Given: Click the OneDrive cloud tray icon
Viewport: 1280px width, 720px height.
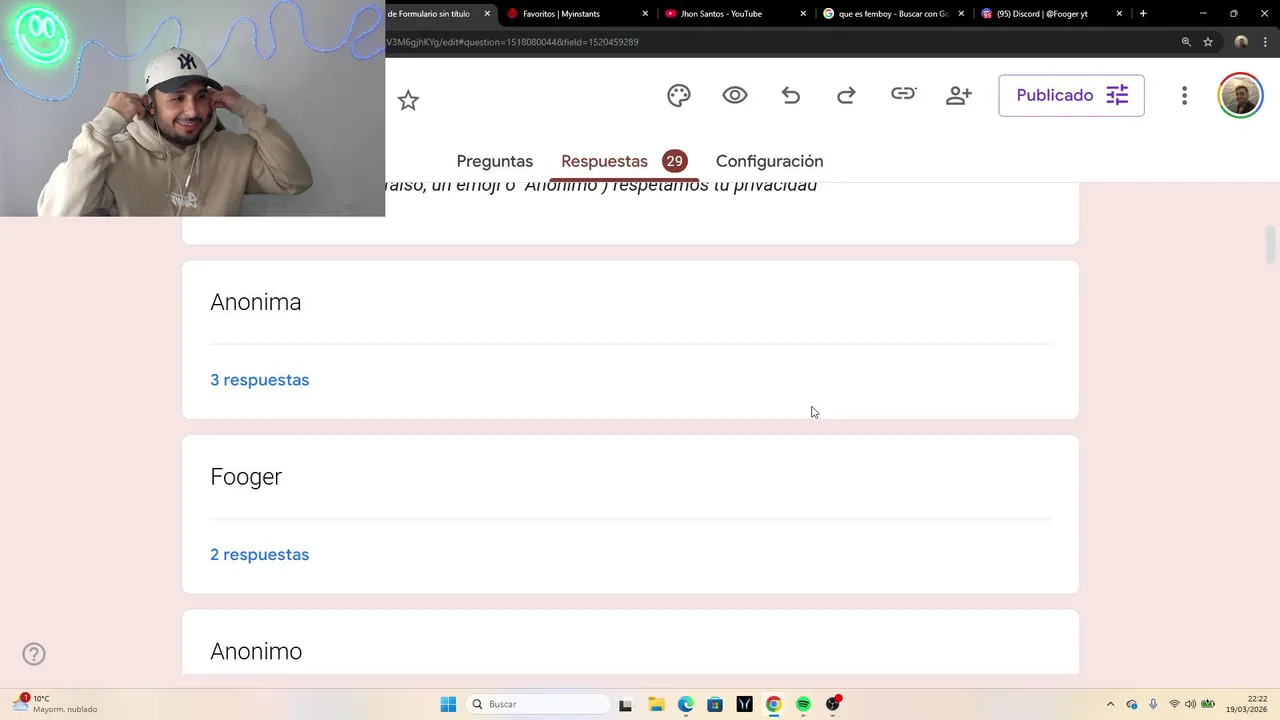Looking at the screenshot, I should [x=1132, y=704].
